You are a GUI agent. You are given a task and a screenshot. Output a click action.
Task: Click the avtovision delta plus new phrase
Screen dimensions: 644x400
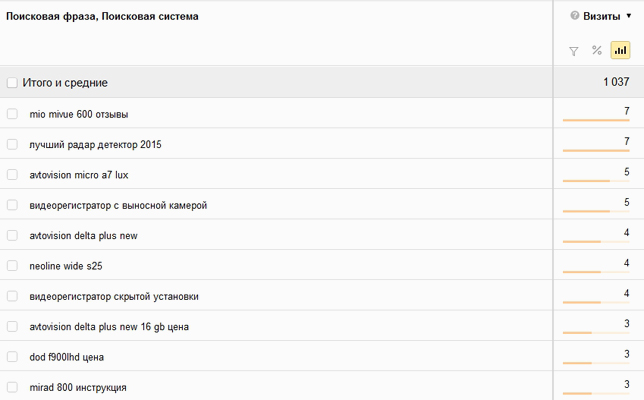[83, 236]
